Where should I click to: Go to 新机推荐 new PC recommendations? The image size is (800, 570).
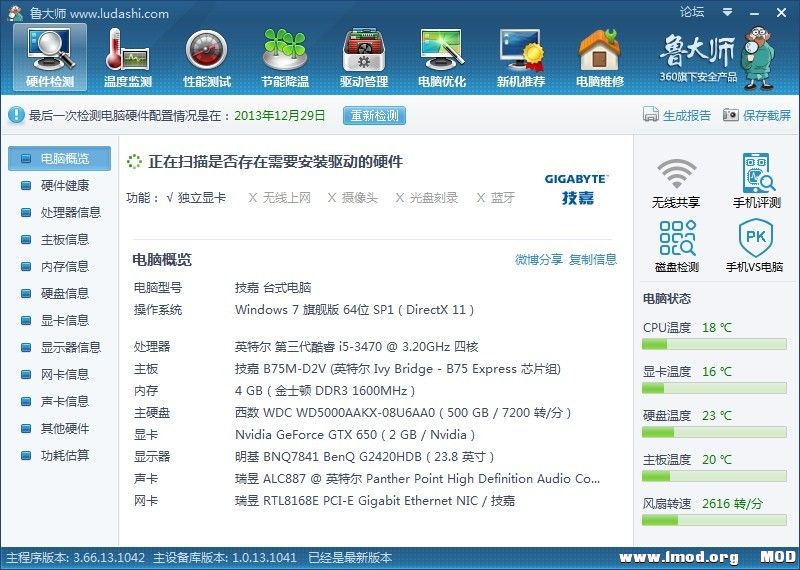521,57
